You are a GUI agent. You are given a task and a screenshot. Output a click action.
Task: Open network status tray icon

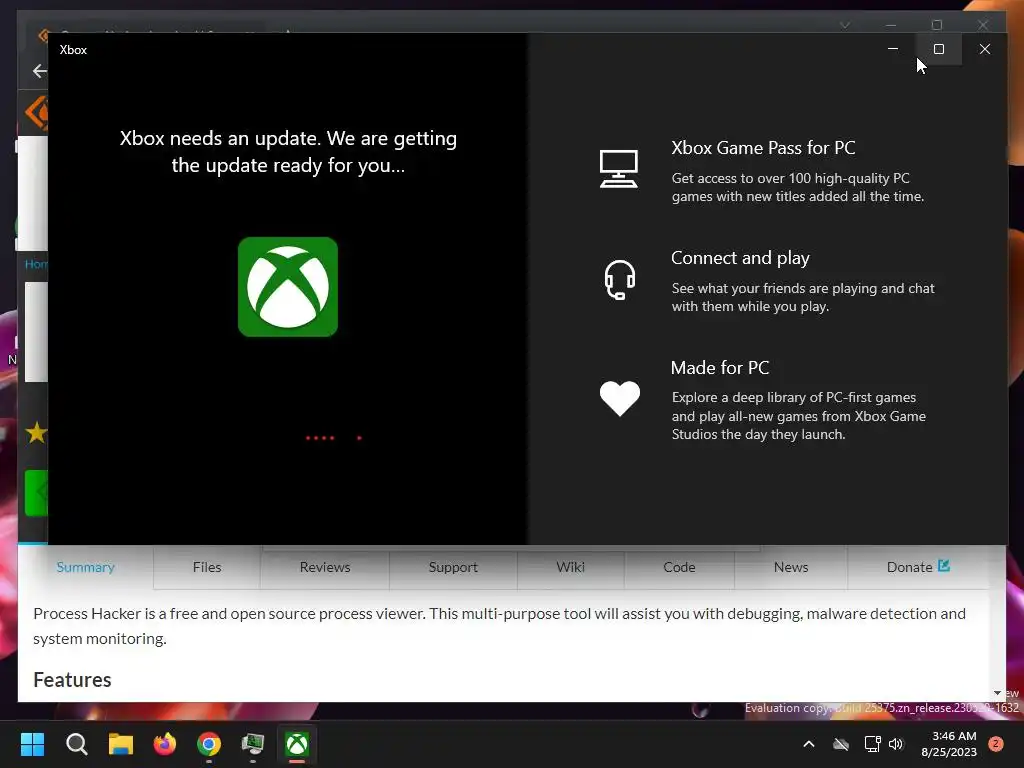coord(872,744)
